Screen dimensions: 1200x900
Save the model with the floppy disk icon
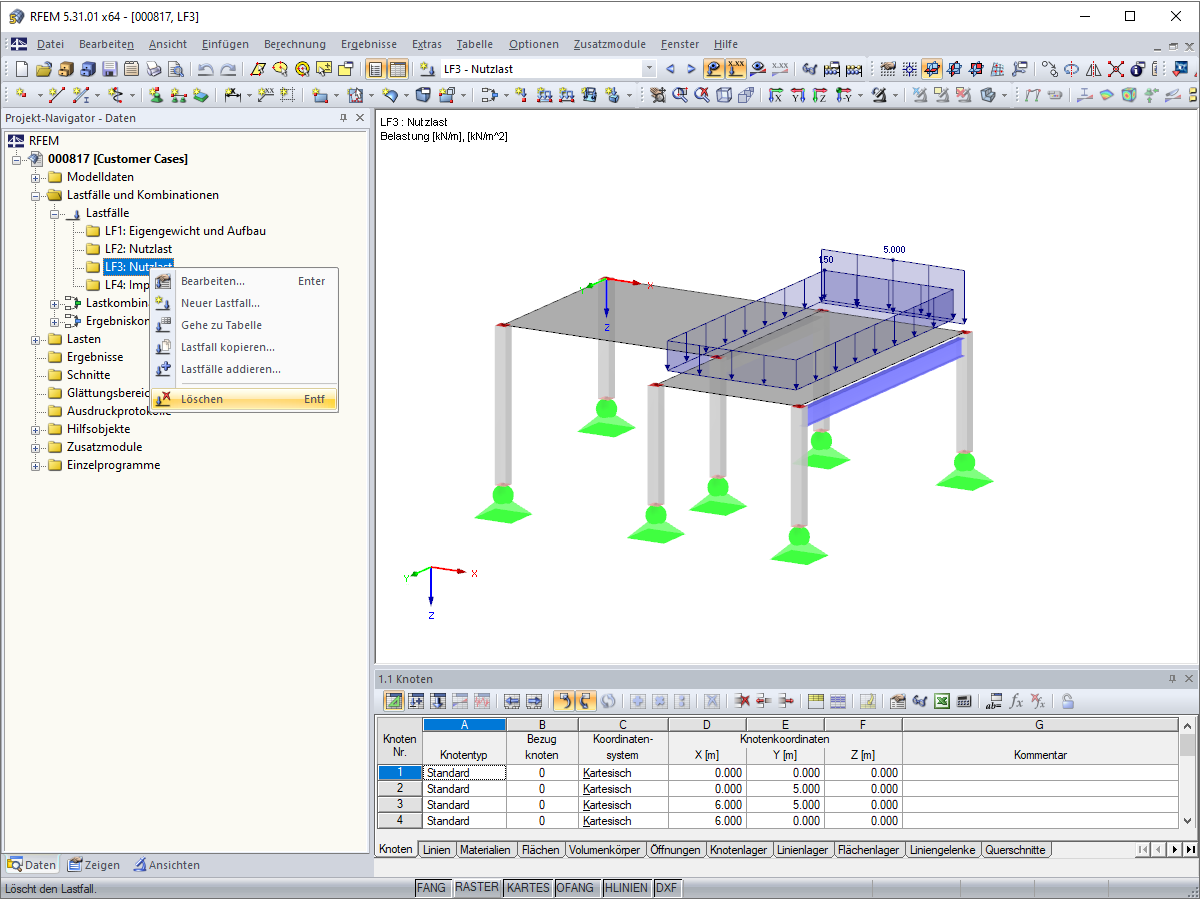coord(109,69)
